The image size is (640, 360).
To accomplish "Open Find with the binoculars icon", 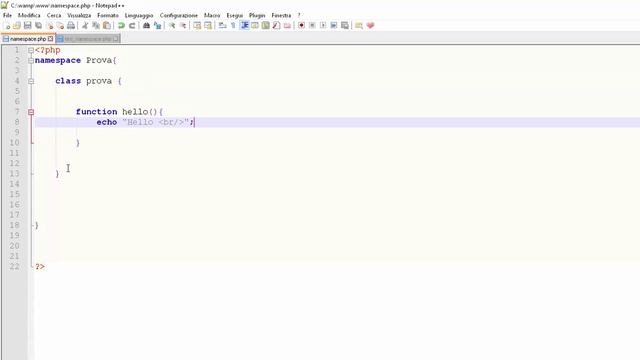I will click(146, 25).
